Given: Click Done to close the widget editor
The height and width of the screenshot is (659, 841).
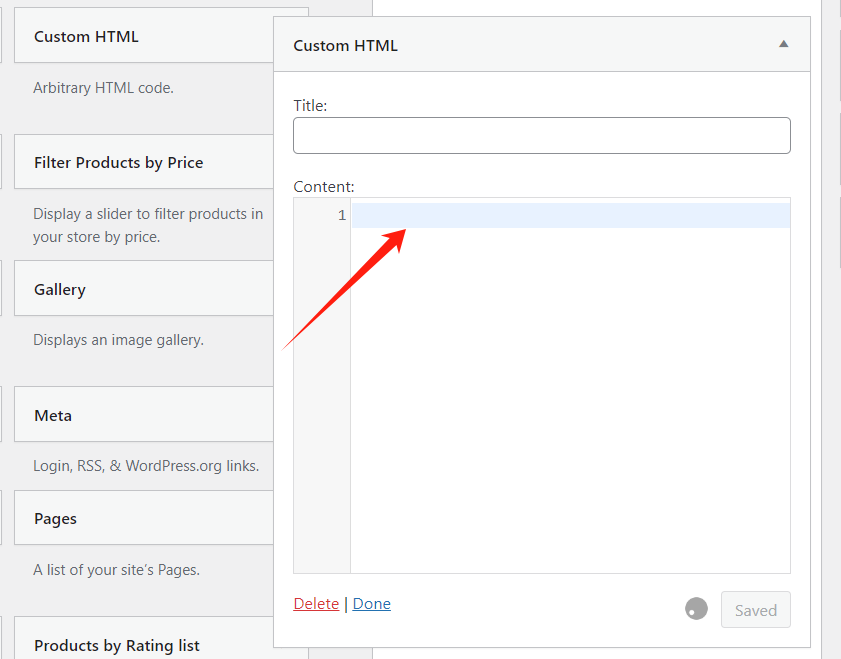Looking at the screenshot, I should tap(371, 603).
